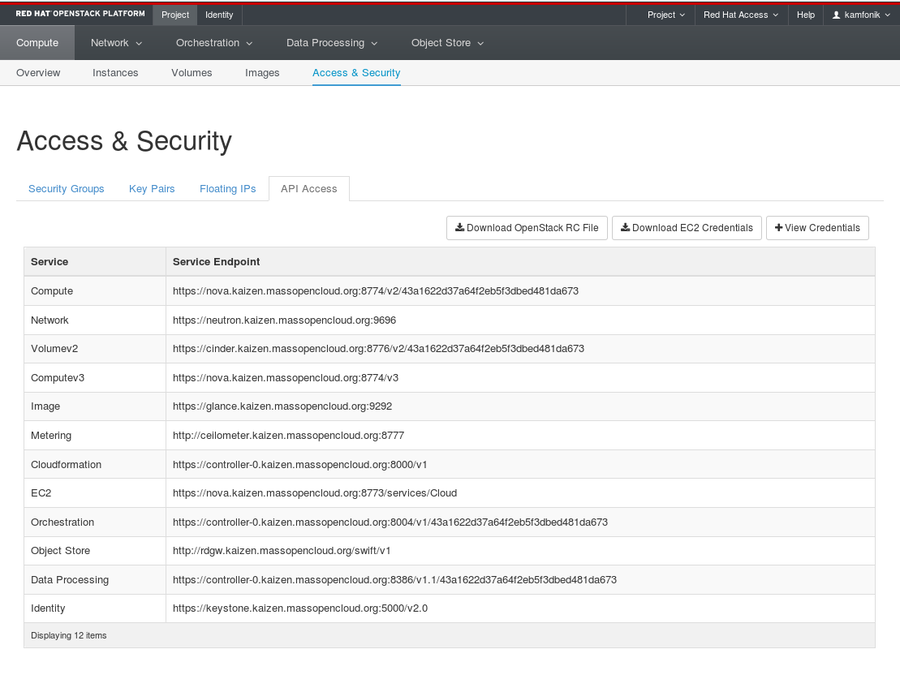The height and width of the screenshot is (675, 900).
Task: Go to the Instances subpage
Action: (115, 73)
